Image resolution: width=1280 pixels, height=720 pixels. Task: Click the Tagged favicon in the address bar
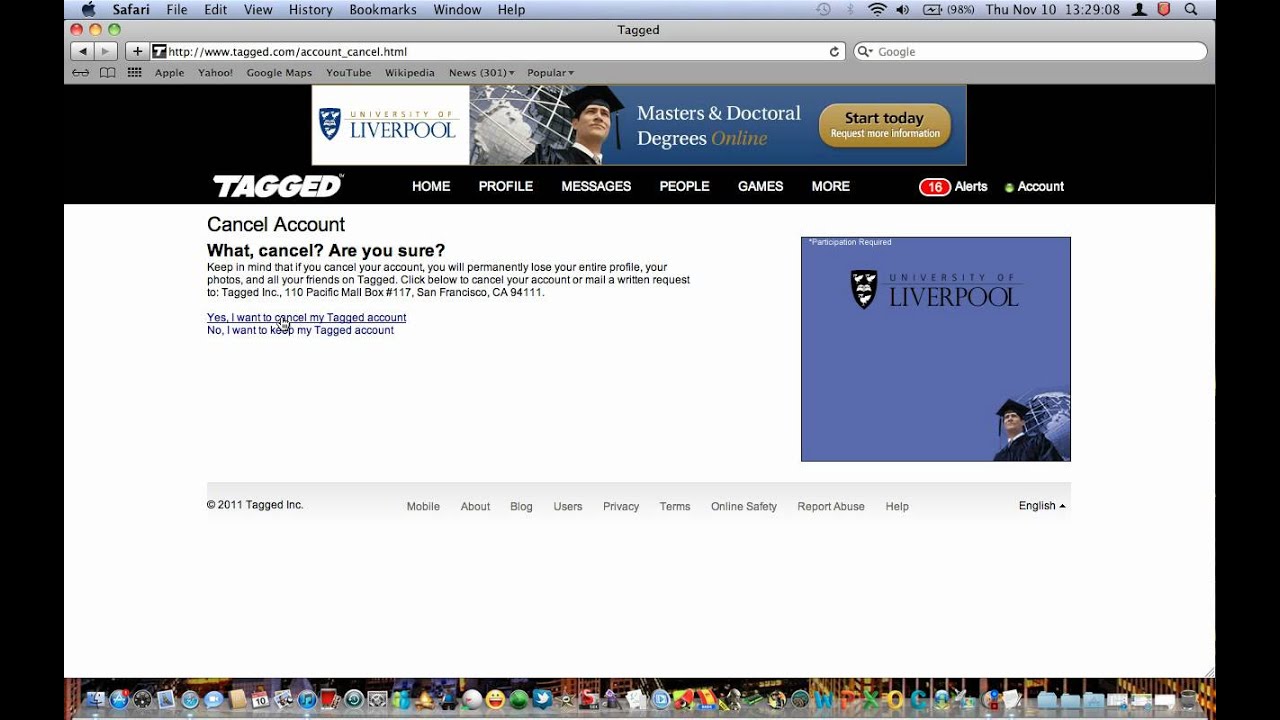coord(159,51)
